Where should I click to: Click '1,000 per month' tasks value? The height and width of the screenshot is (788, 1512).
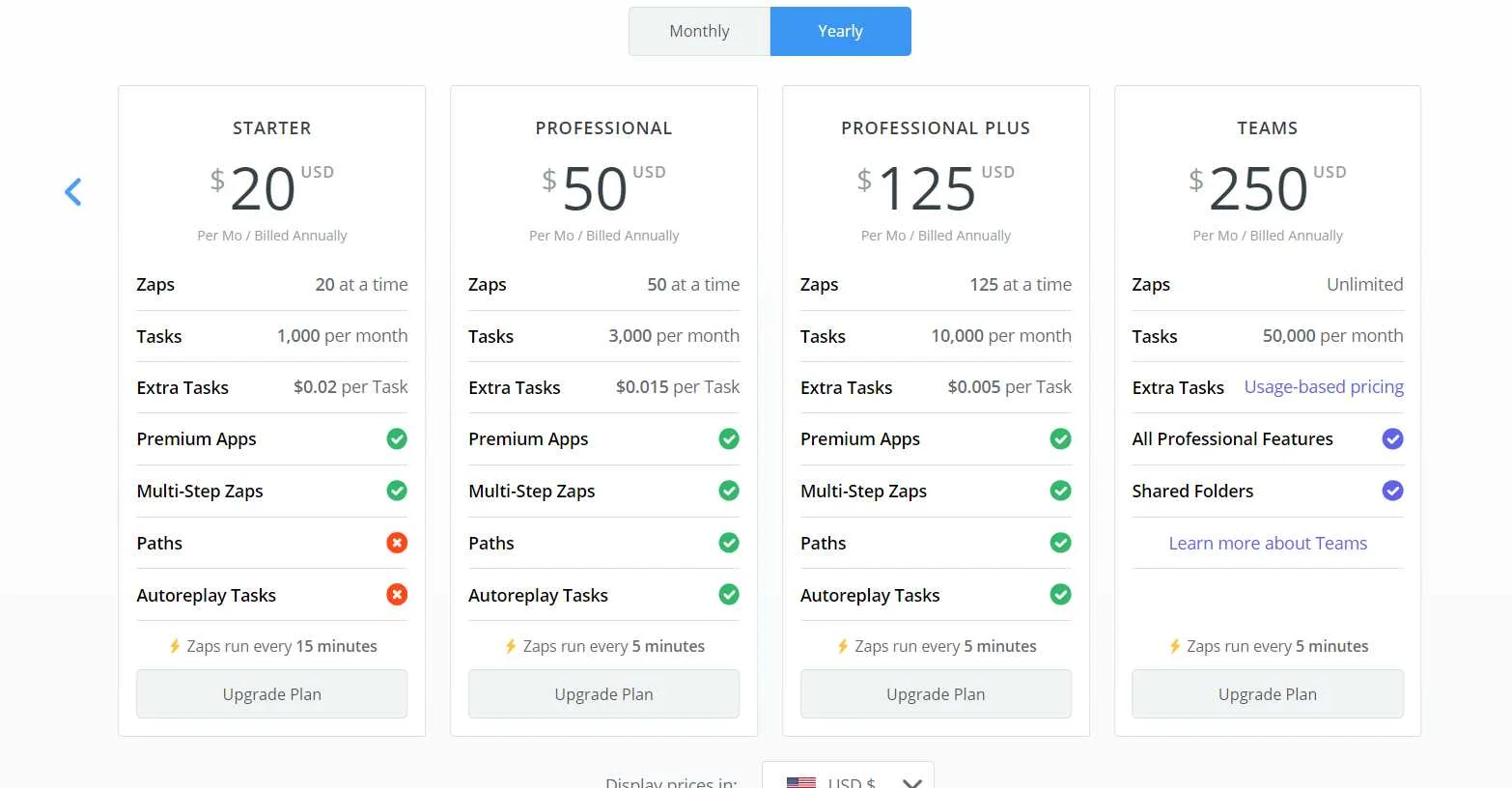pos(342,336)
